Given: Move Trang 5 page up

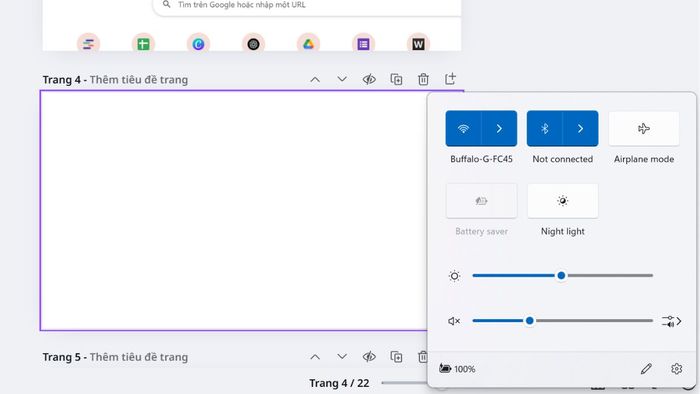Looking at the screenshot, I should pyautogui.click(x=315, y=357).
